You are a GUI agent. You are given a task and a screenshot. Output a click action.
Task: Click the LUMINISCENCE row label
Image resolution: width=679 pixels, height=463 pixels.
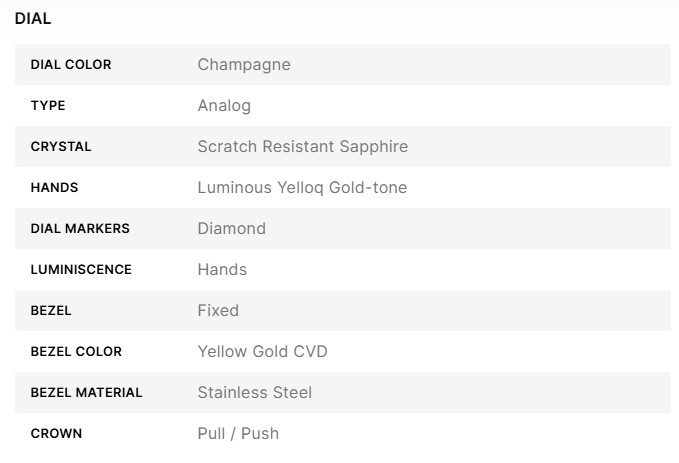81,270
